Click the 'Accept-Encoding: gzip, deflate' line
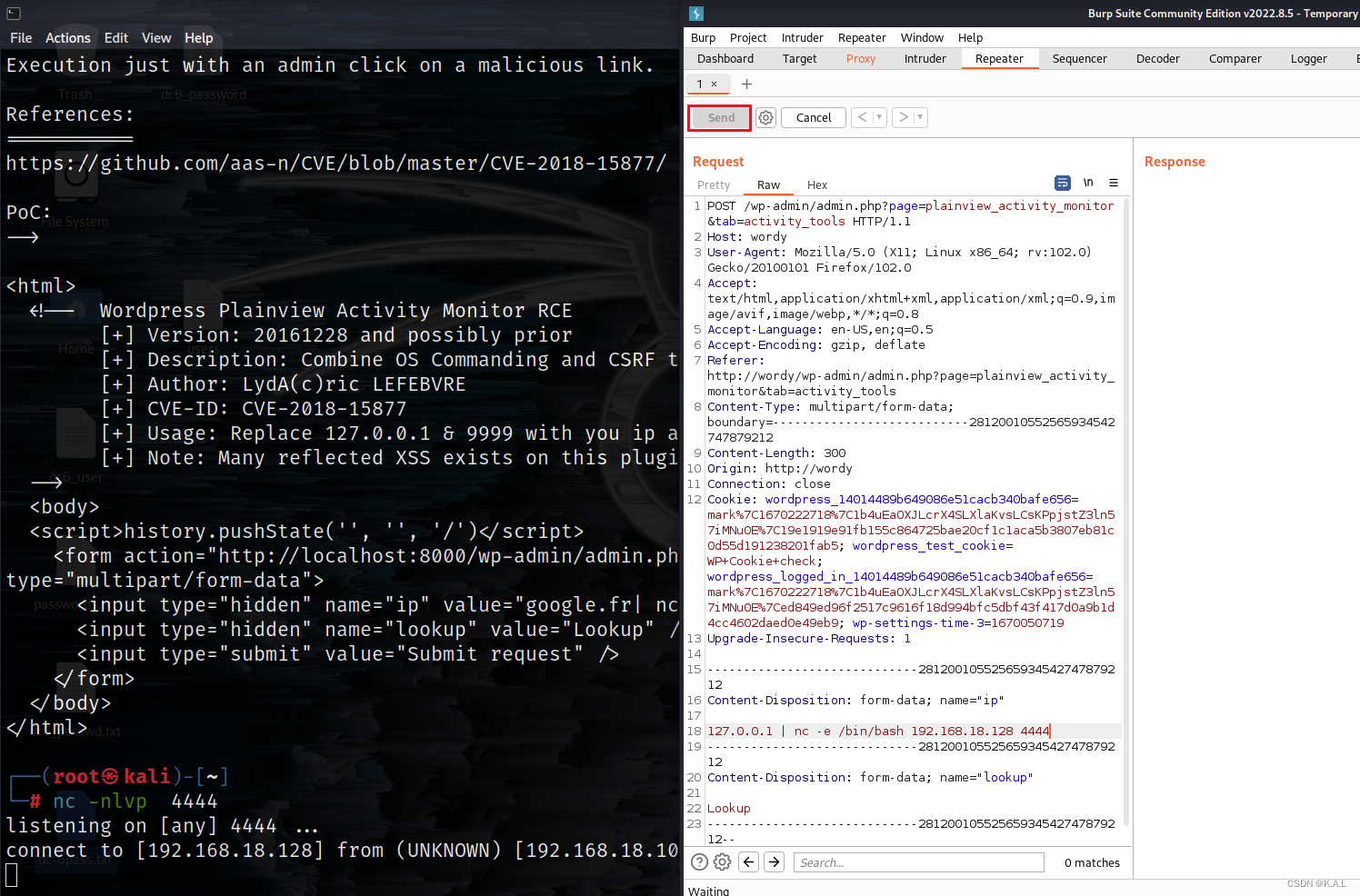Viewport: 1360px width, 896px height. [x=816, y=345]
